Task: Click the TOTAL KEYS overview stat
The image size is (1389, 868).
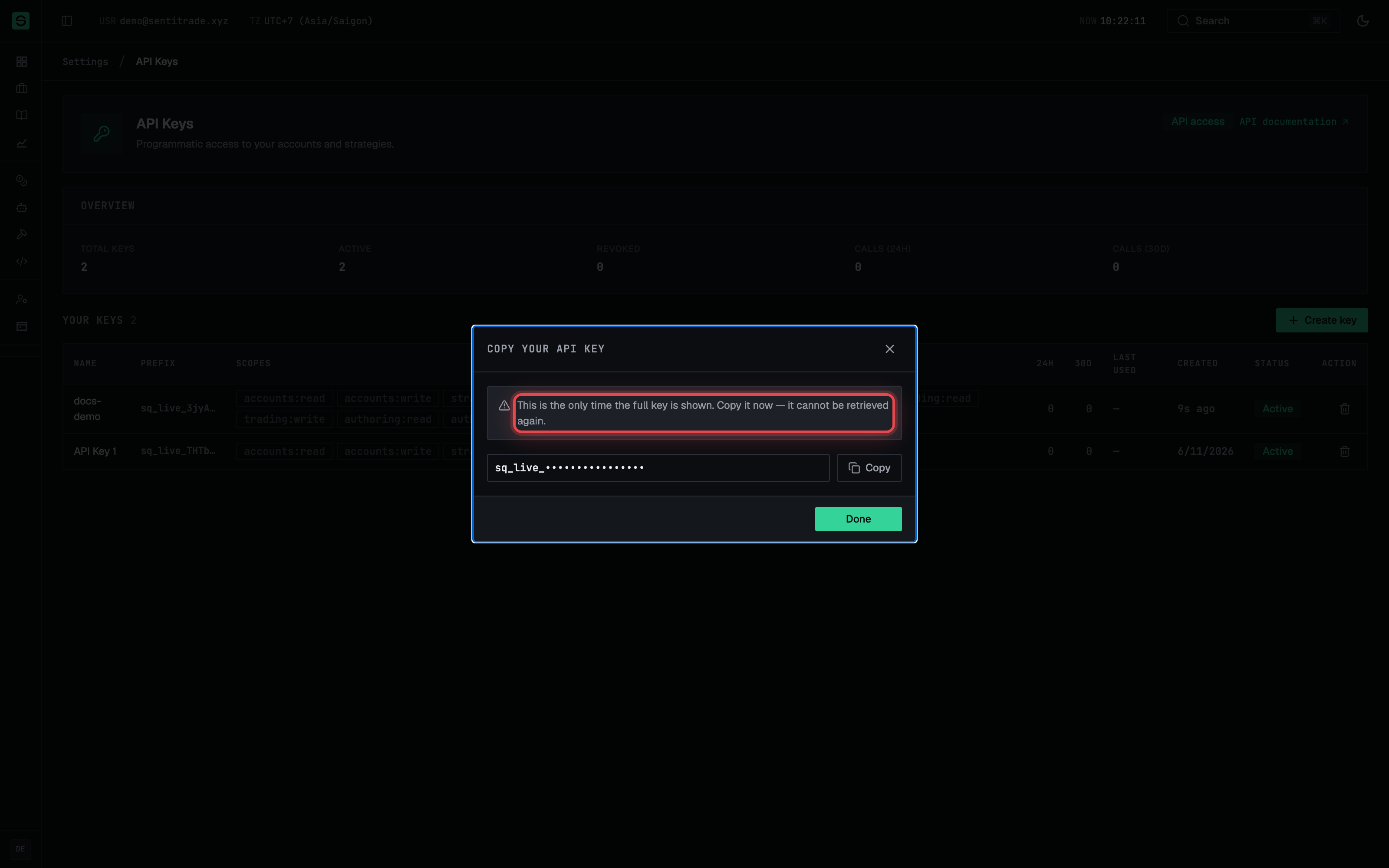Action: [x=107, y=258]
